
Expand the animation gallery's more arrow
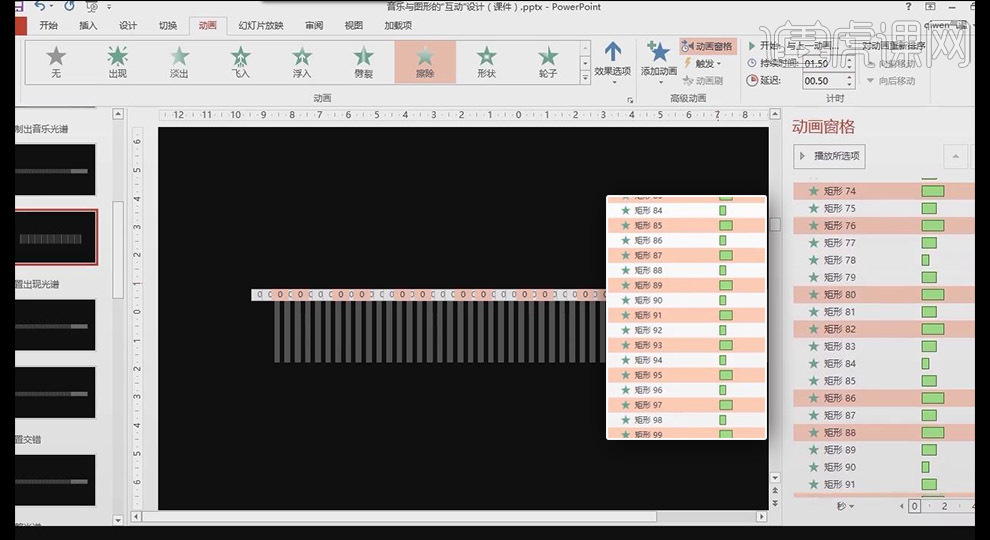tap(585, 77)
